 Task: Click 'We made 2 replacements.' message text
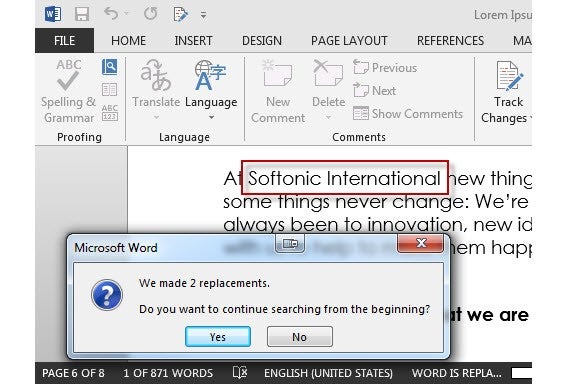204,283
